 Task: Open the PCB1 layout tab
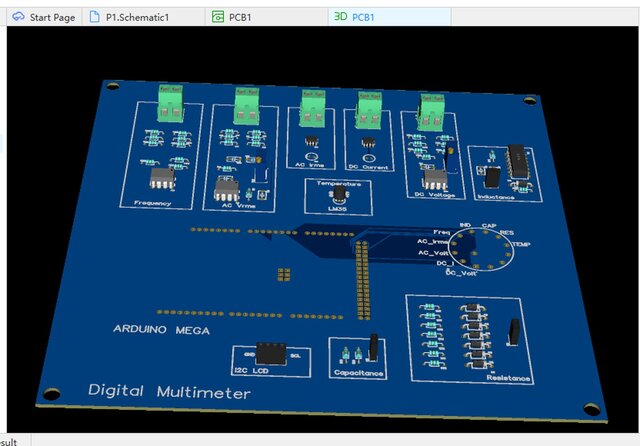point(266,17)
